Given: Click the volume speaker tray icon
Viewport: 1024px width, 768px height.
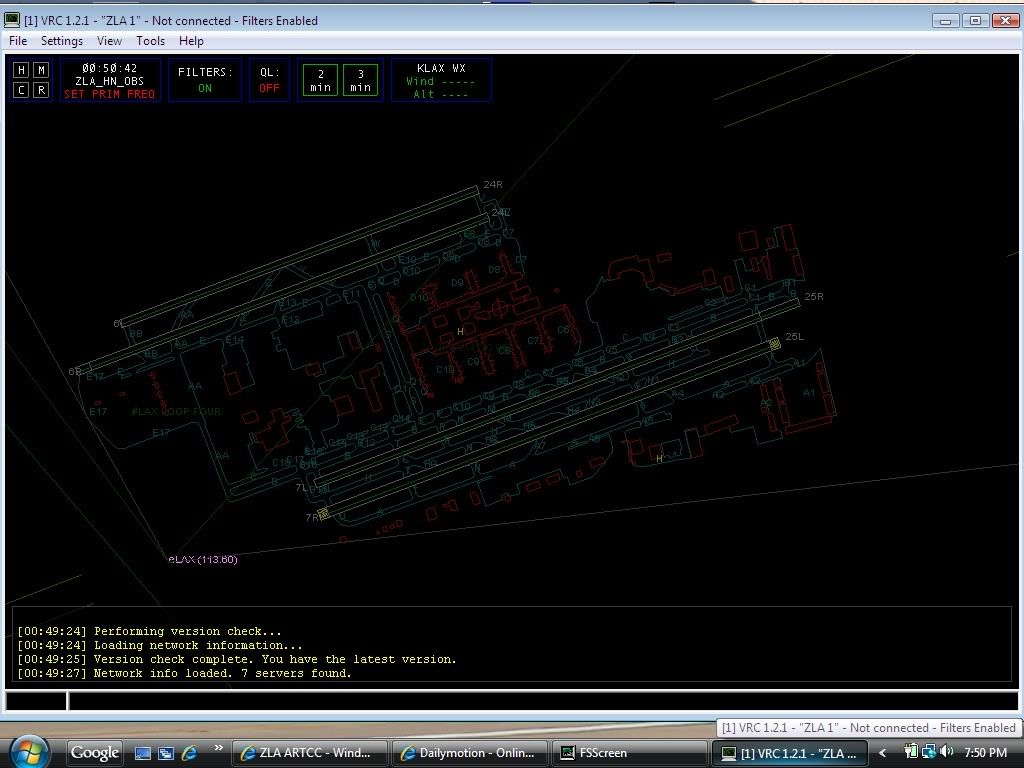Looking at the screenshot, I should [x=946, y=752].
